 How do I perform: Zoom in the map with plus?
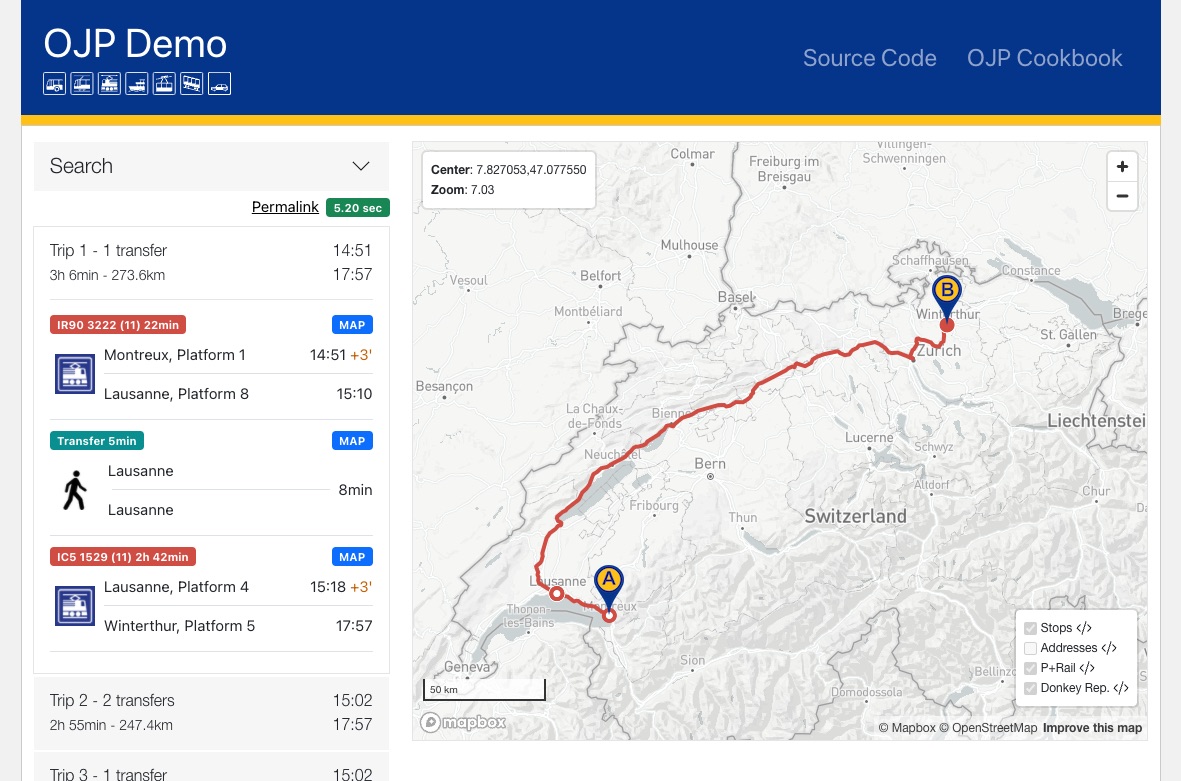[x=1122, y=166]
